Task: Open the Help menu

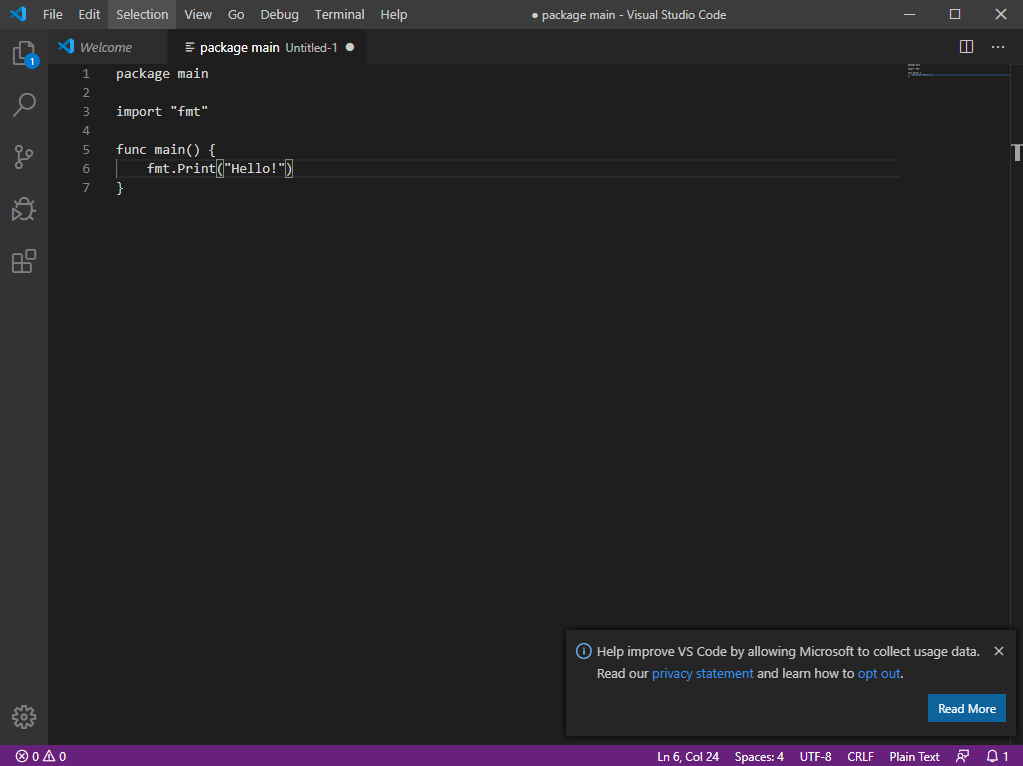Action: pyautogui.click(x=393, y=14)
